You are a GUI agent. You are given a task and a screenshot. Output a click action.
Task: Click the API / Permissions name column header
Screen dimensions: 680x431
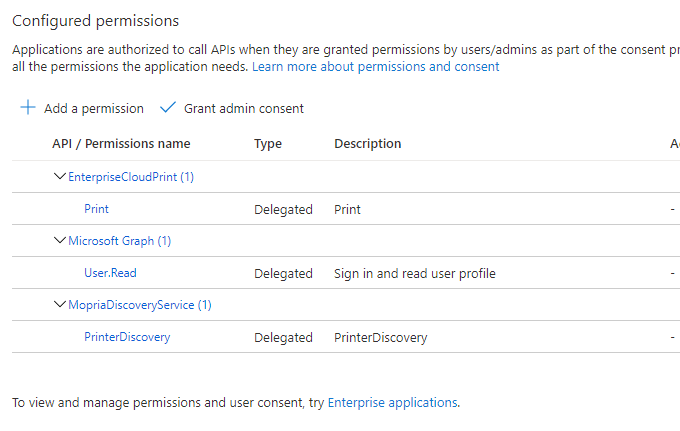tap(121, 144)
